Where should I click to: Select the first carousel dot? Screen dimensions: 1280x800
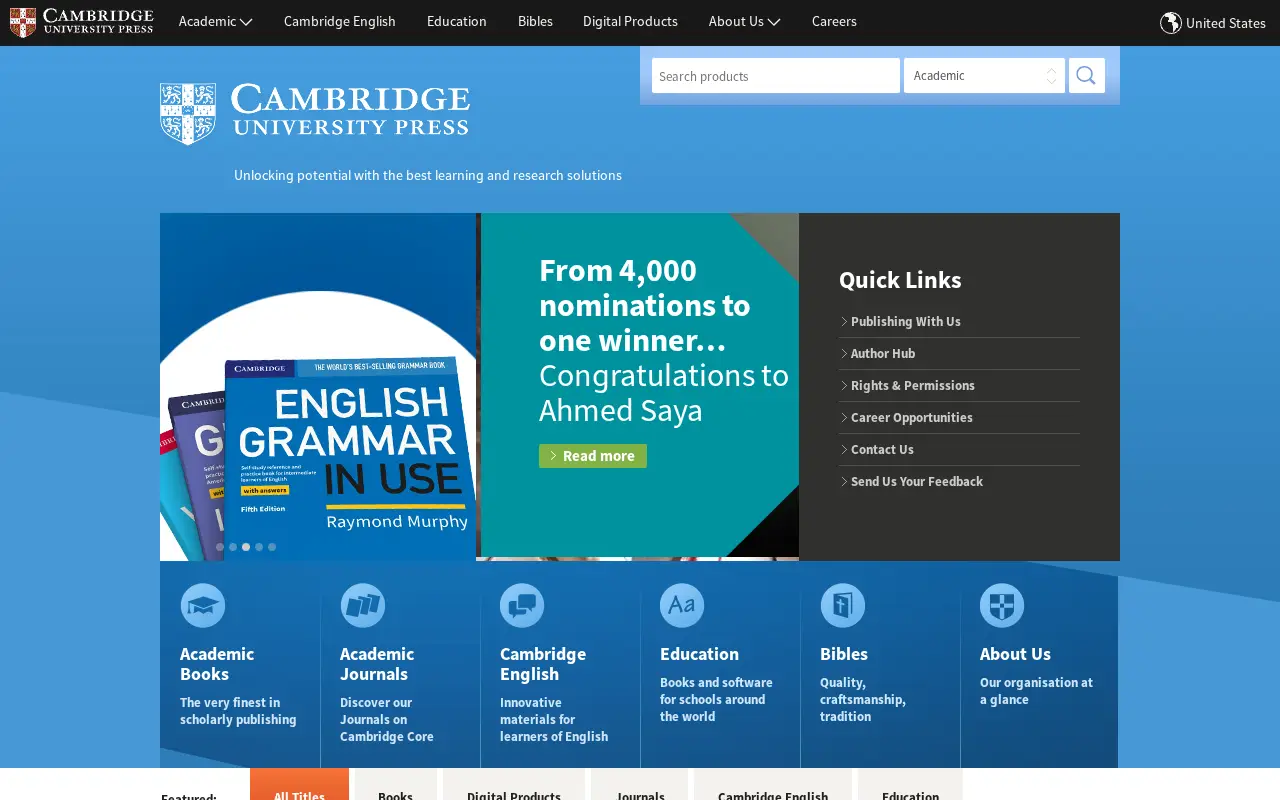point(220,547)
